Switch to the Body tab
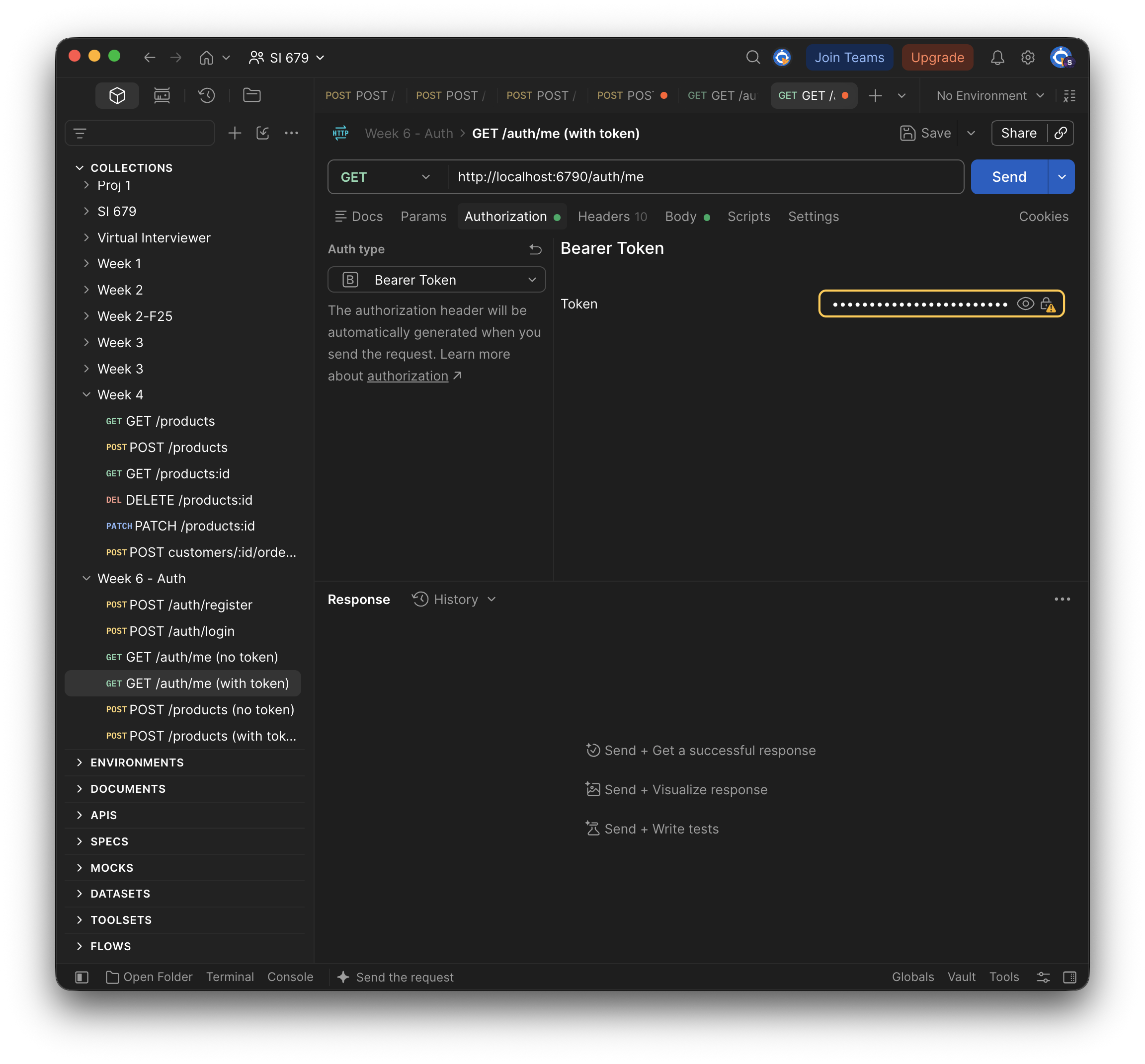The image size is (1145, 1064). click(x=687, y=217)
